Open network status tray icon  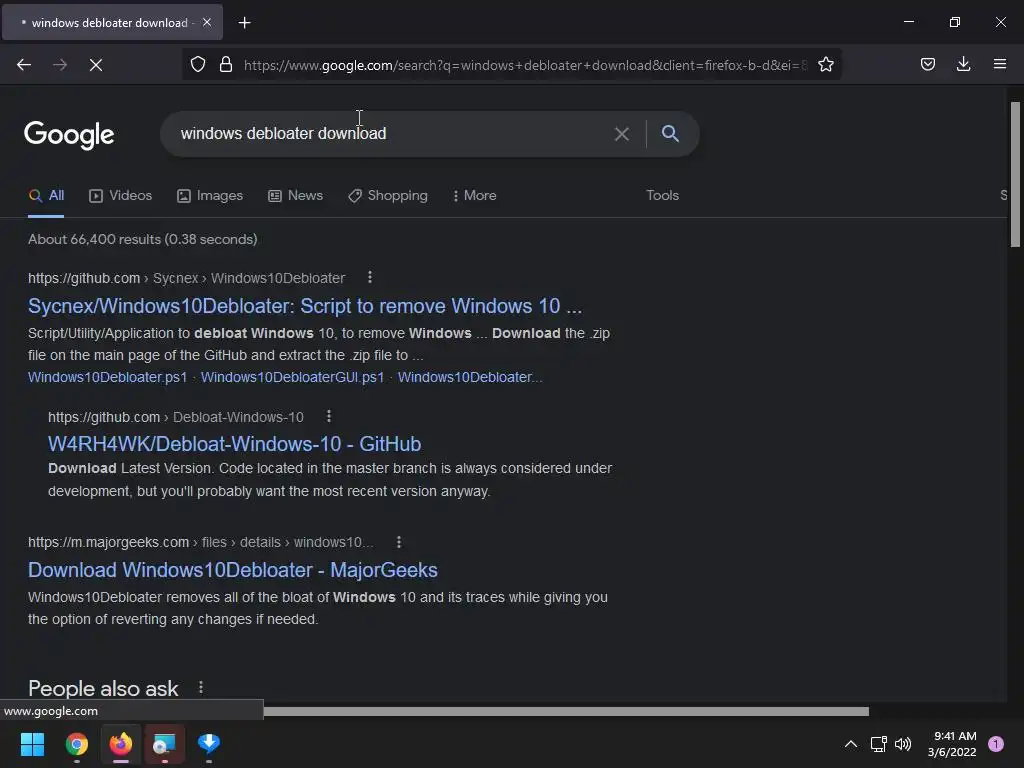(x=878, y=744)
